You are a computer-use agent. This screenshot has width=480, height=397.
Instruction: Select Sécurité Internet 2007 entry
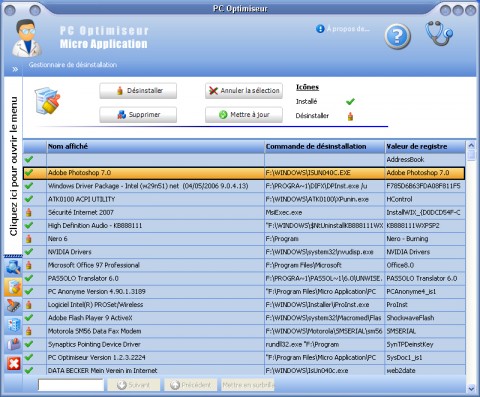pos(244,212)
